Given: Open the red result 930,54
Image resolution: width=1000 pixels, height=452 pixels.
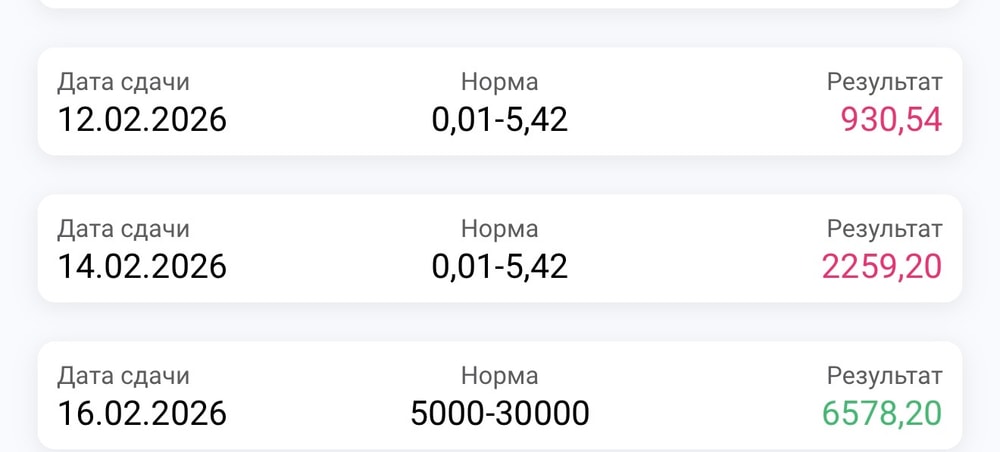Looking at the screenshot, I should 891,119.
